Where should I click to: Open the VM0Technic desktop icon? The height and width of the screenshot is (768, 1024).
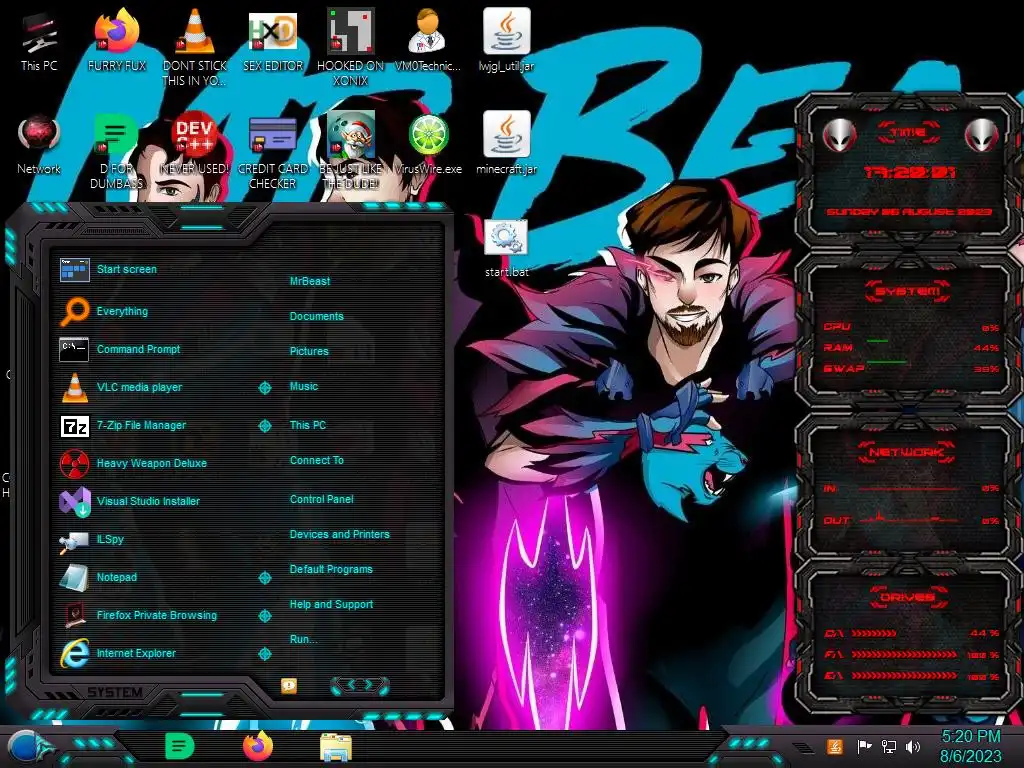coord(428,40)
